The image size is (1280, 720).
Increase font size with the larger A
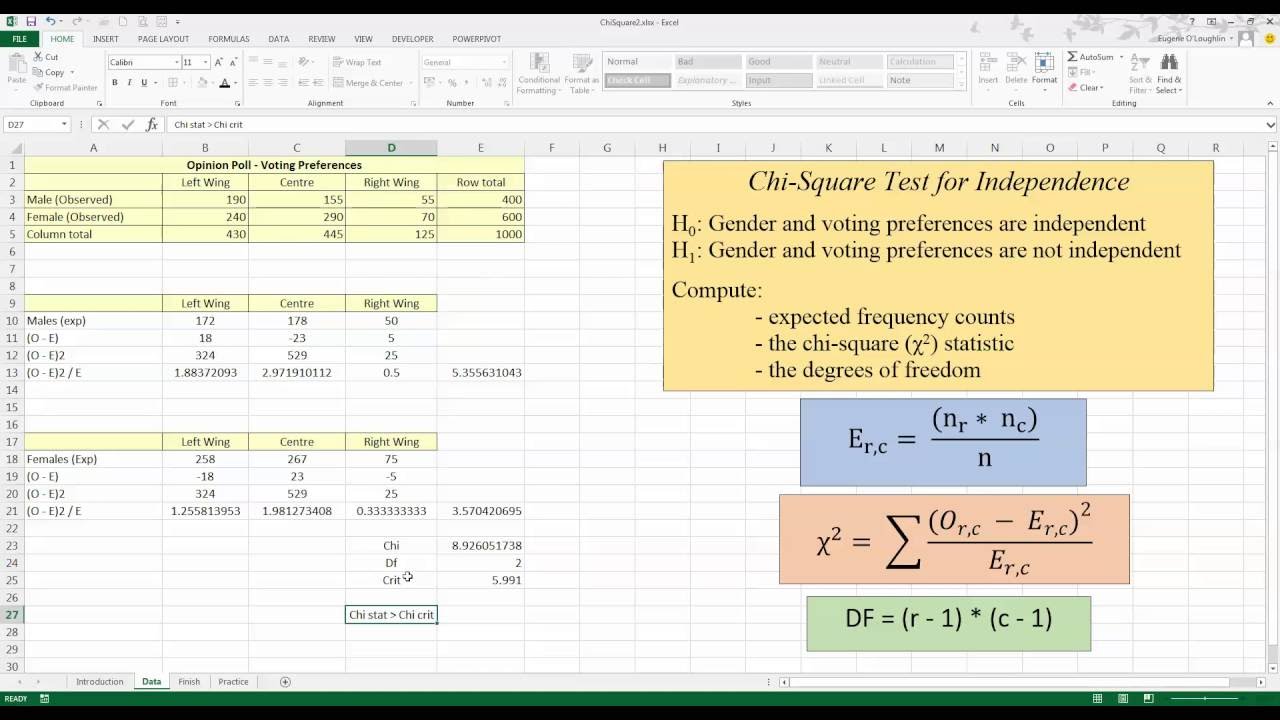pyautogui.click(x=219, y=62)
